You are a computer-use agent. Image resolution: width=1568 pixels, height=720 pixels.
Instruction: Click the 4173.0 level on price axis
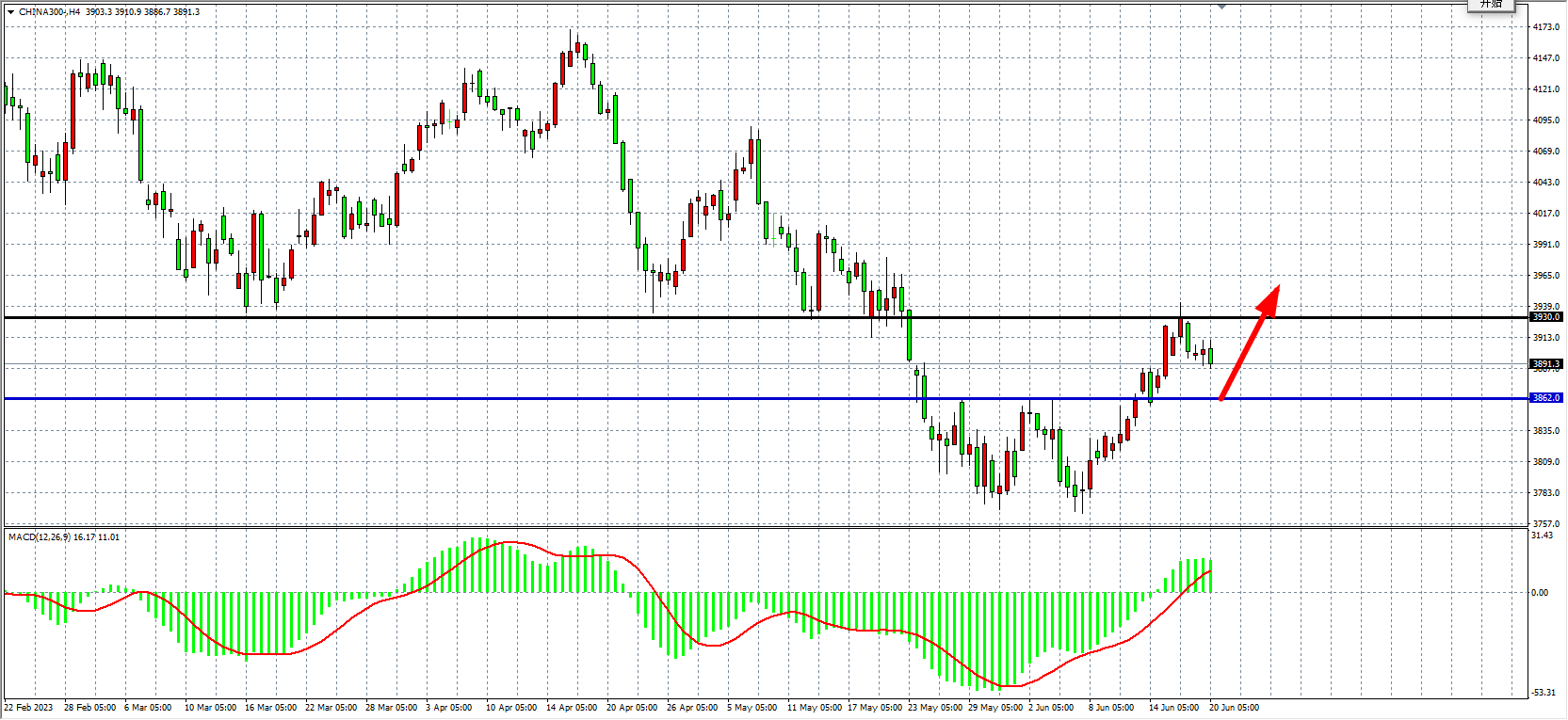[1545, 27]
